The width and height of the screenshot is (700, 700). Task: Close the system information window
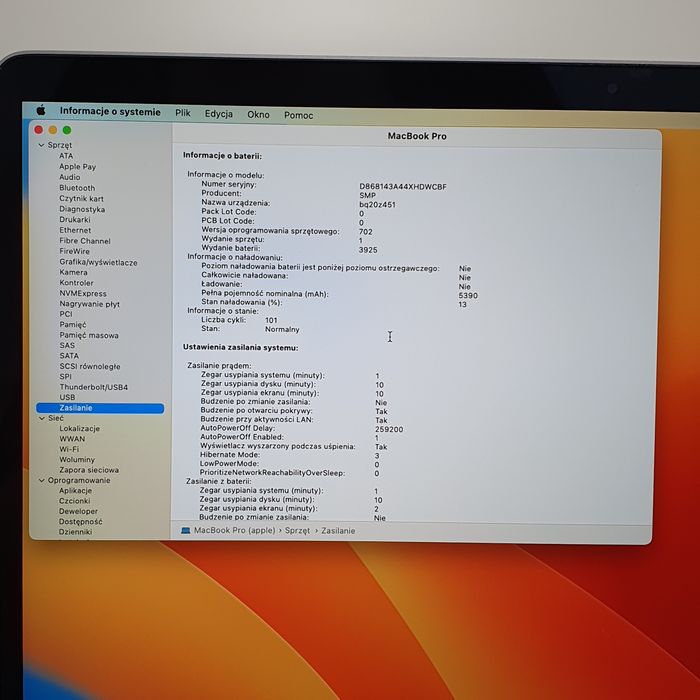point(38,130)
